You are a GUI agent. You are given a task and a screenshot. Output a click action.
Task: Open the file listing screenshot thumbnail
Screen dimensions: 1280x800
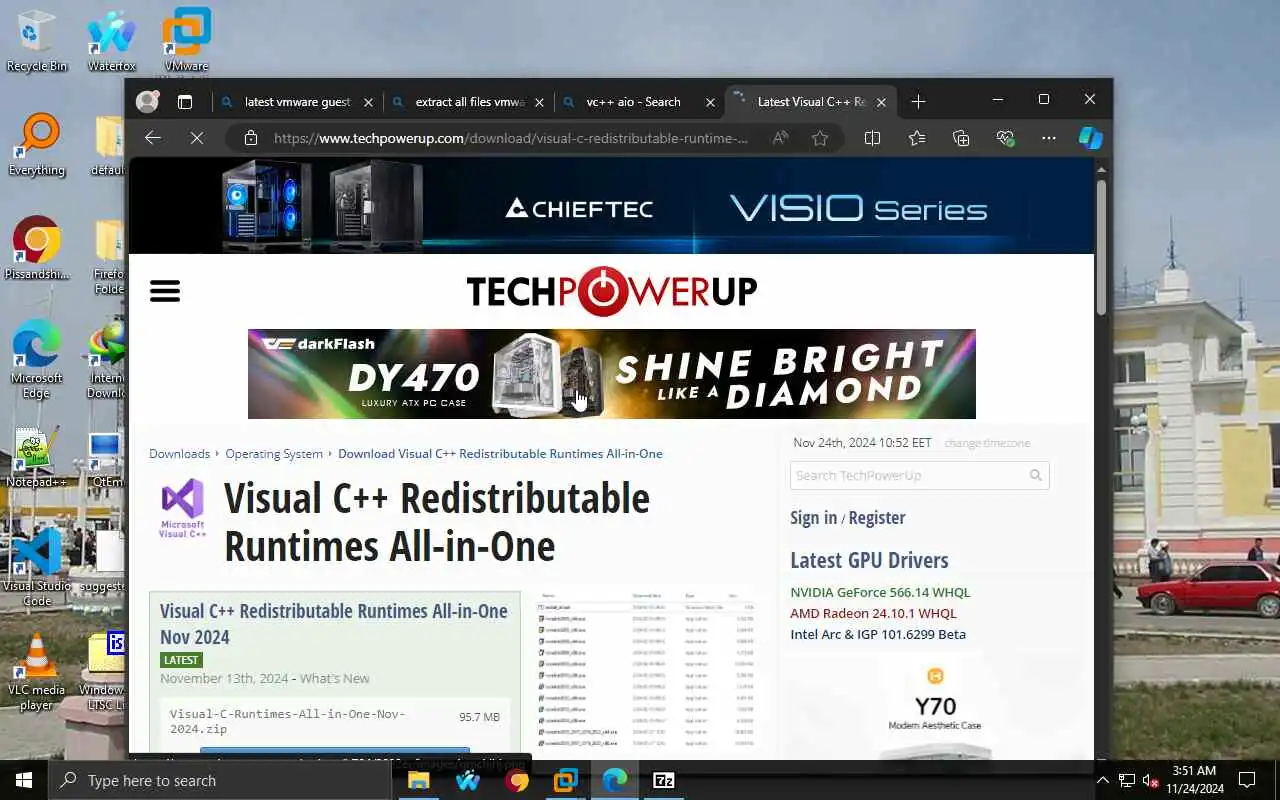click(647, 673)
